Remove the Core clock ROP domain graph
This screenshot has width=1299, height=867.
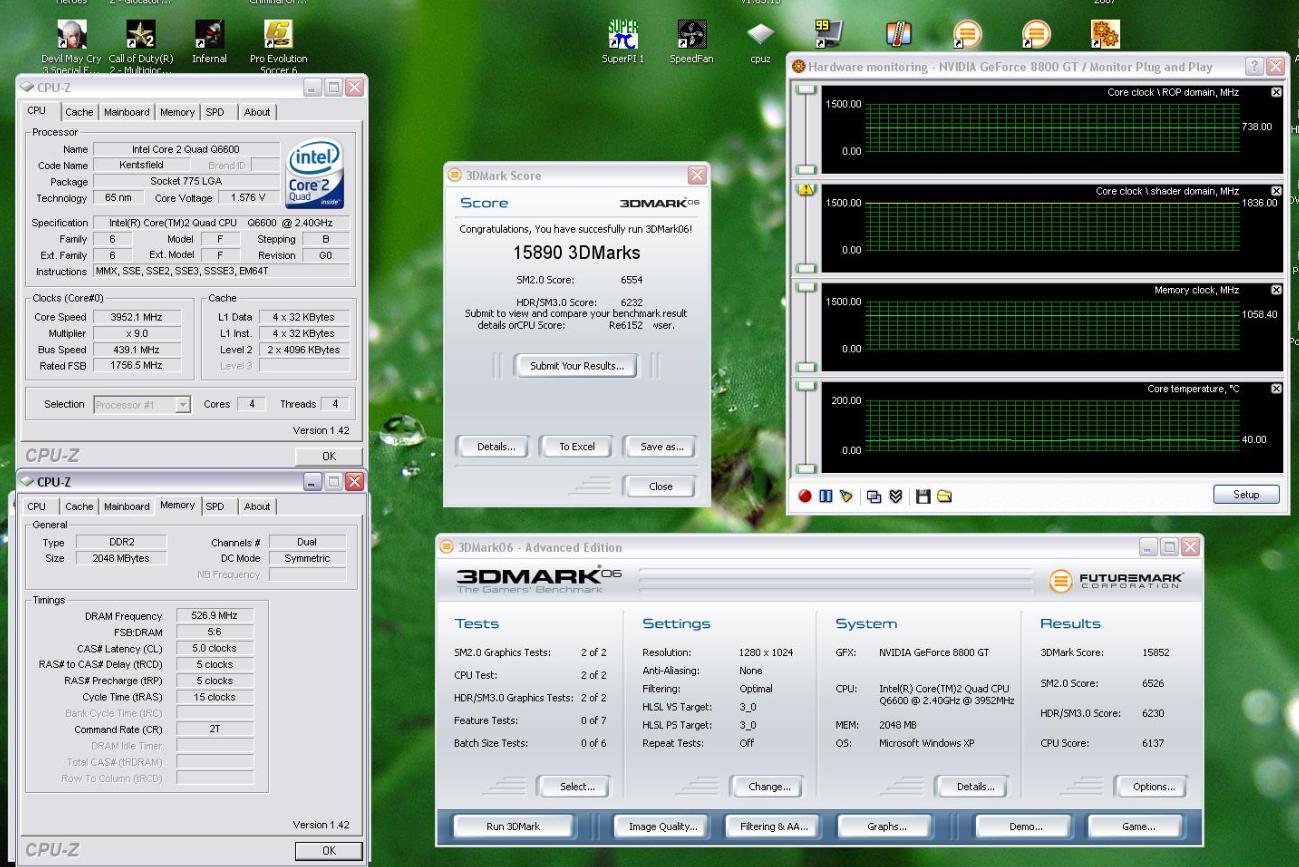point(1276,92)
